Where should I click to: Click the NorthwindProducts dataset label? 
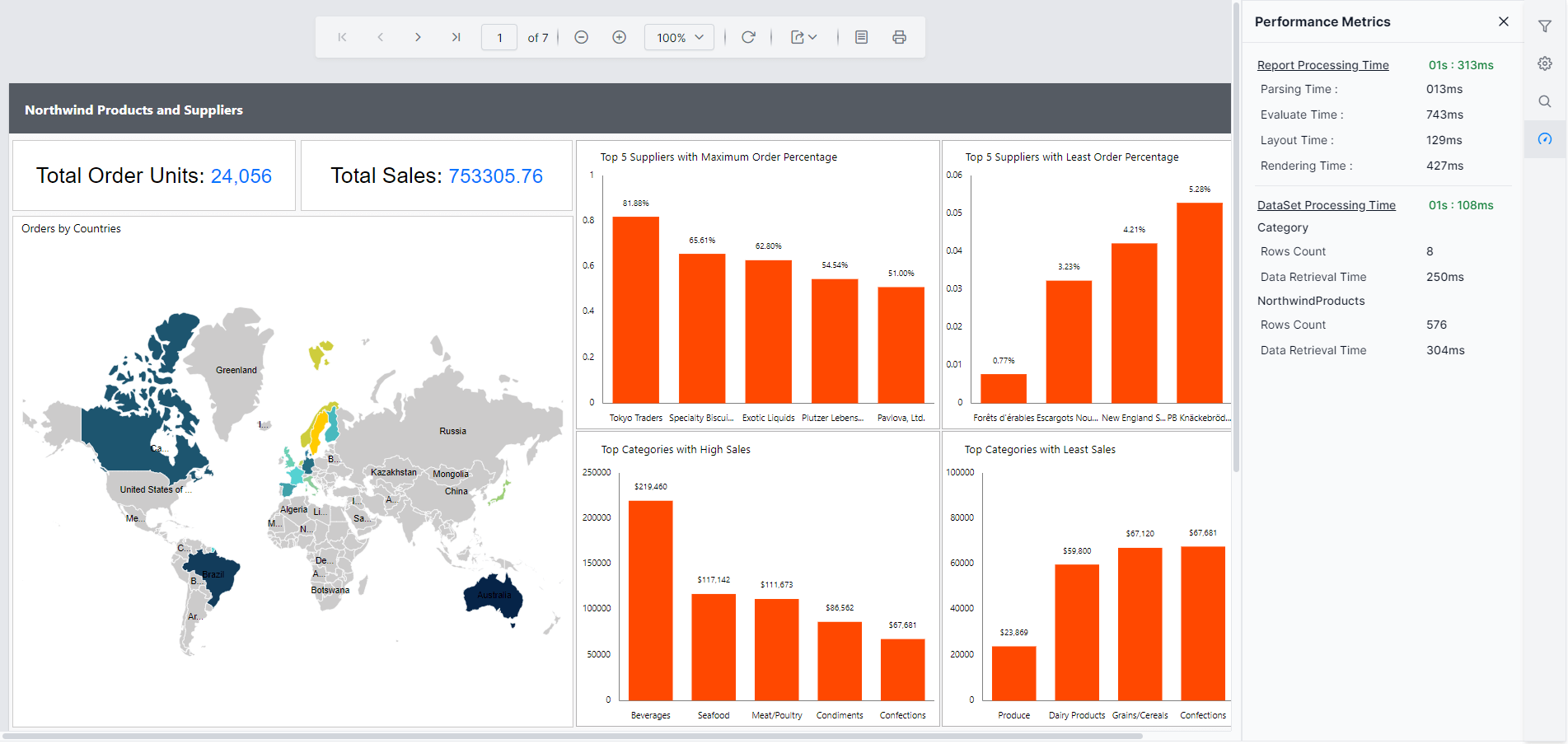point(1311,301)
